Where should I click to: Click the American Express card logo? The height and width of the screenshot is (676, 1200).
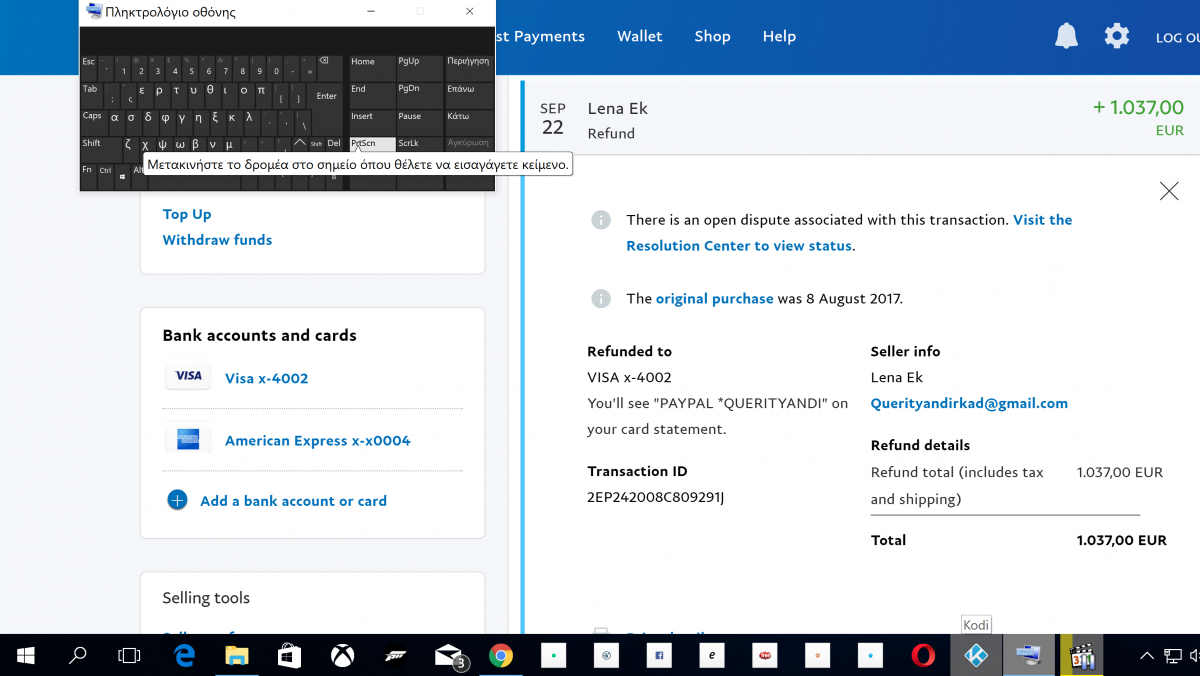pyautogui.click(x=188, y=439)
